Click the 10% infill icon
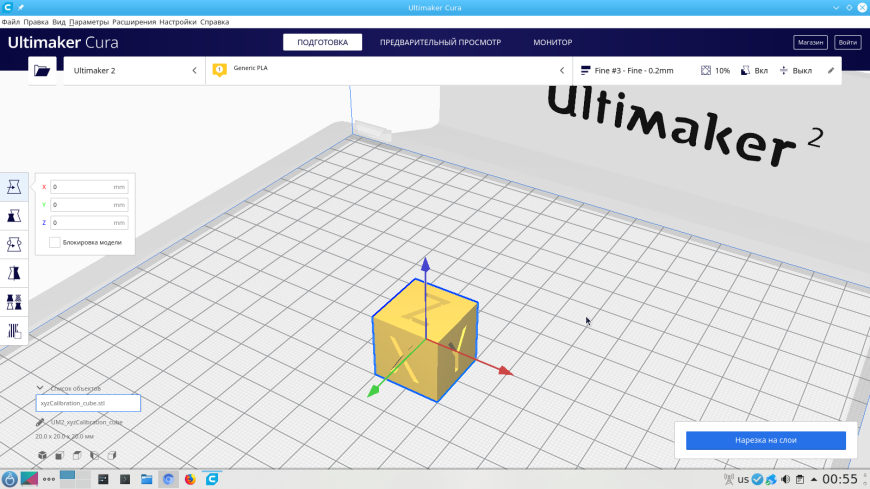 (706, 70)
